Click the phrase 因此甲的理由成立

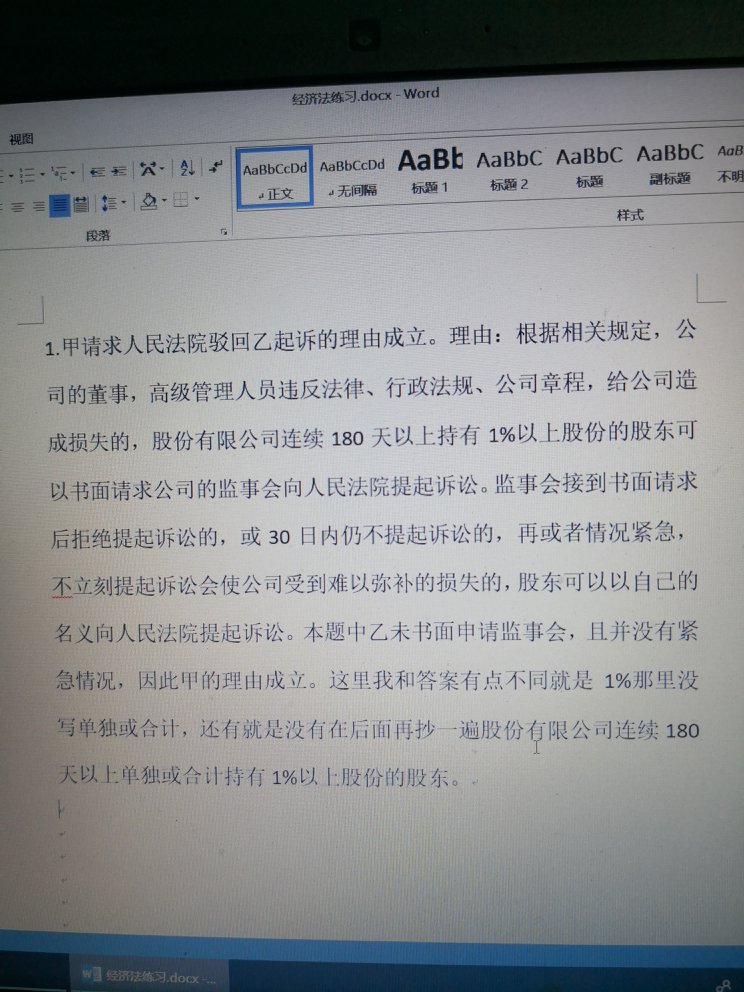(222, 681)
